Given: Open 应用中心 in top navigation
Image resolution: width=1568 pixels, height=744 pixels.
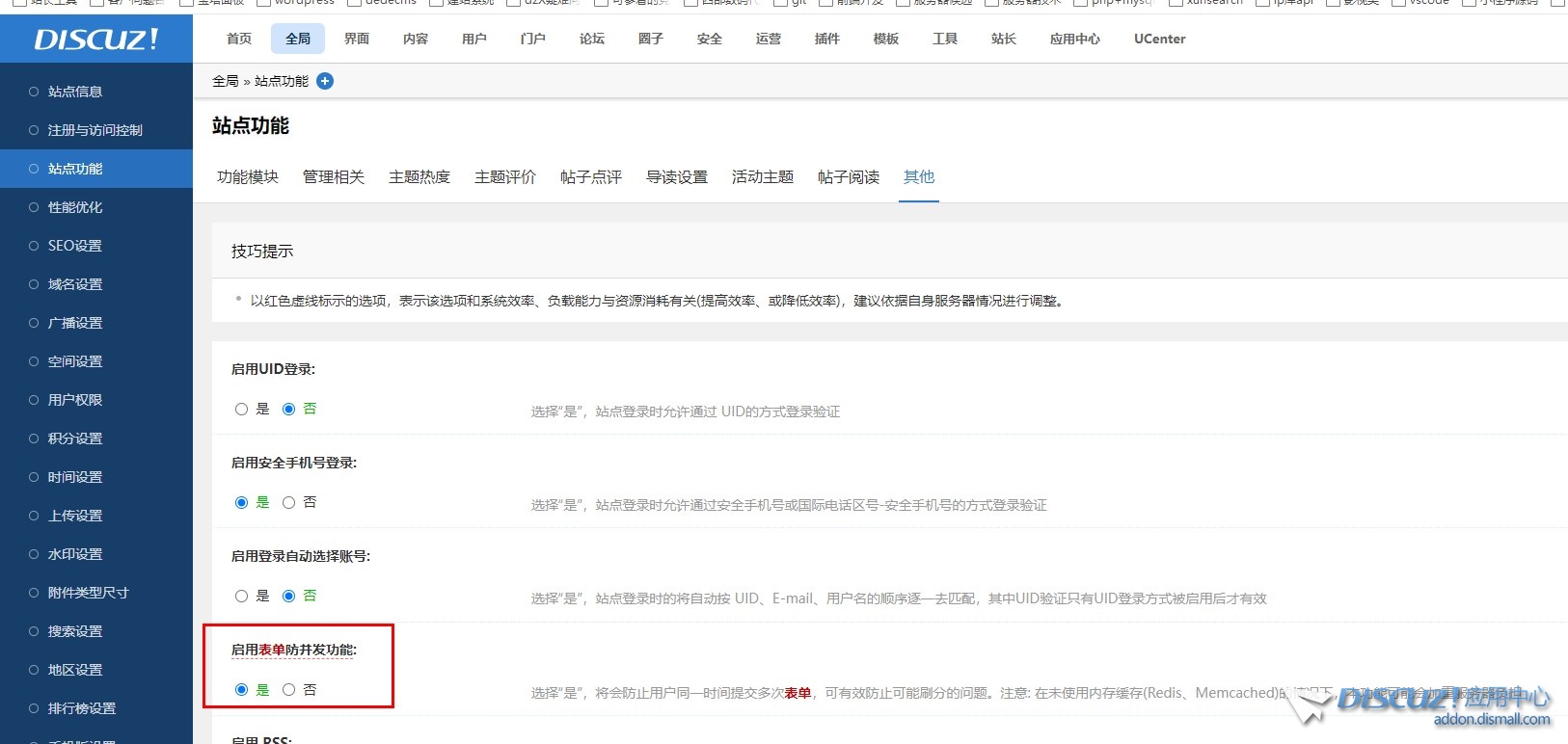Looking at the screenshot, I should pos(1074,39).
